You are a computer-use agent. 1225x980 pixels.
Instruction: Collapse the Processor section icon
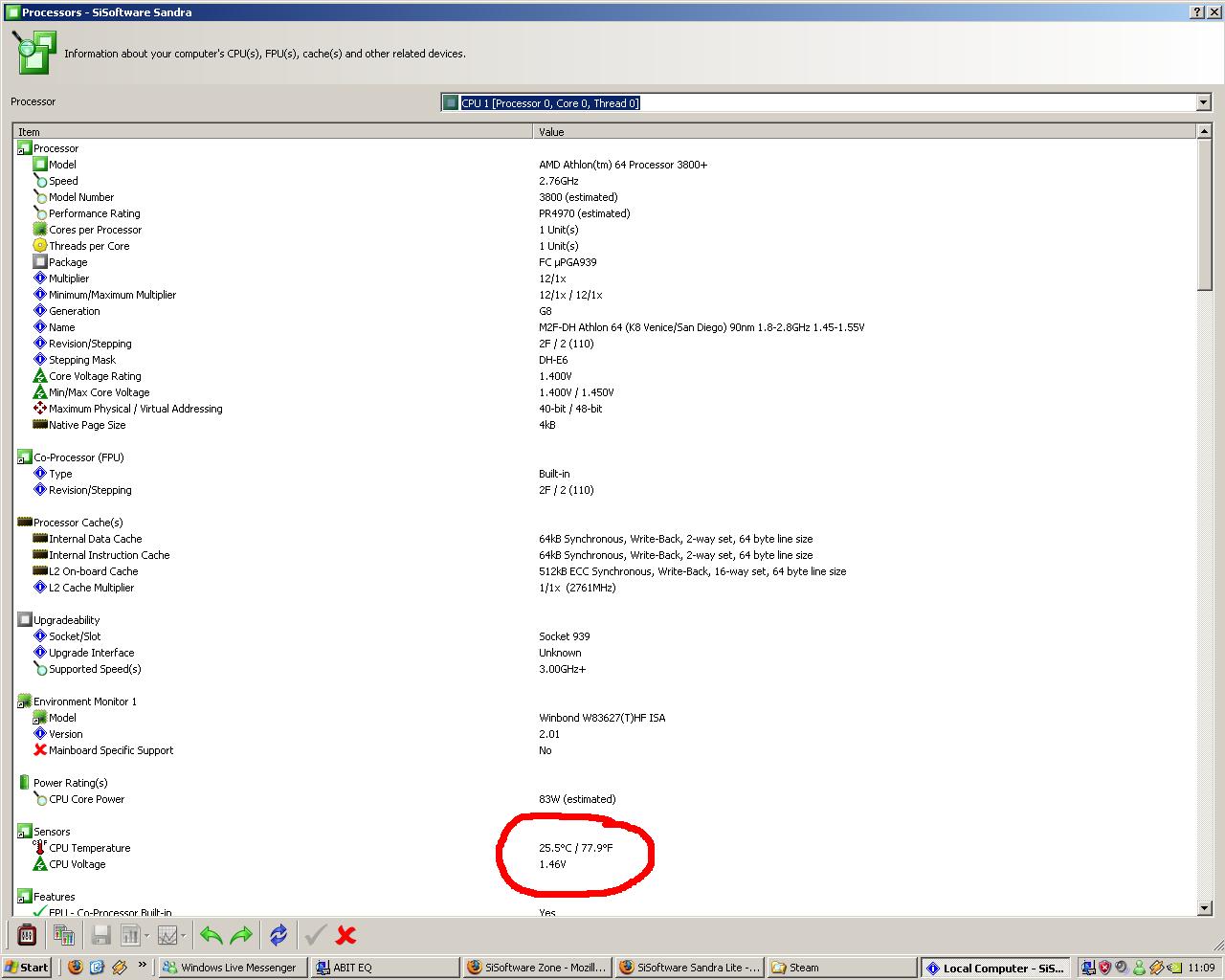(25, 148)
